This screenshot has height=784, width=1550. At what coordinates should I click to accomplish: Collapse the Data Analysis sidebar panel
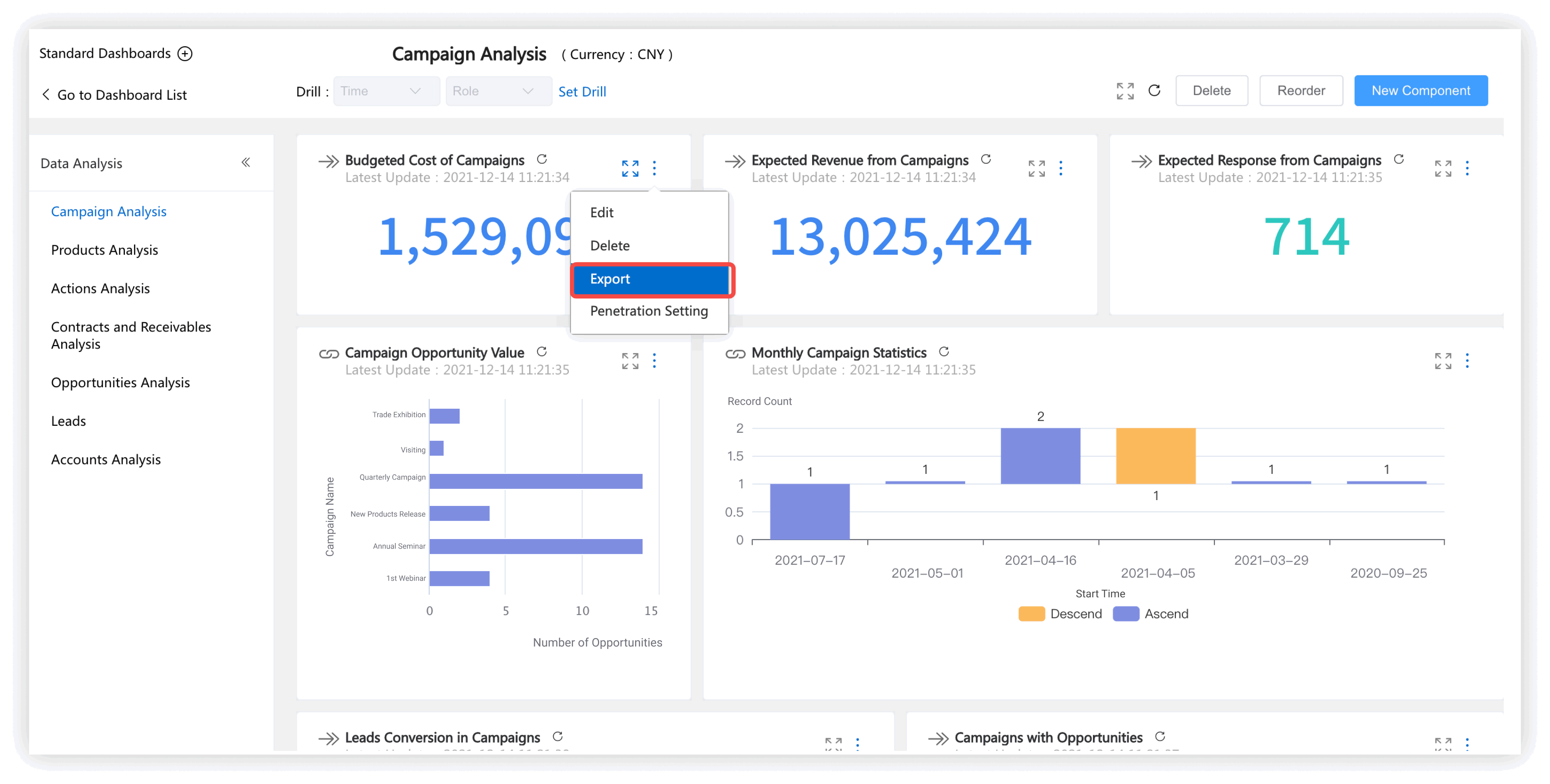click(245, 162)
